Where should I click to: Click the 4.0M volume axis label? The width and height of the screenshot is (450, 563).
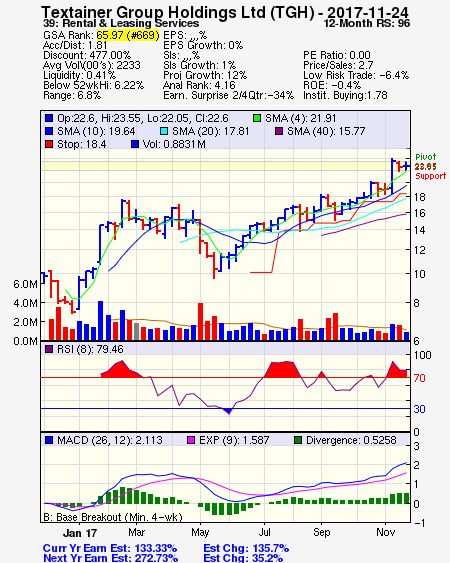coord(25,303)
